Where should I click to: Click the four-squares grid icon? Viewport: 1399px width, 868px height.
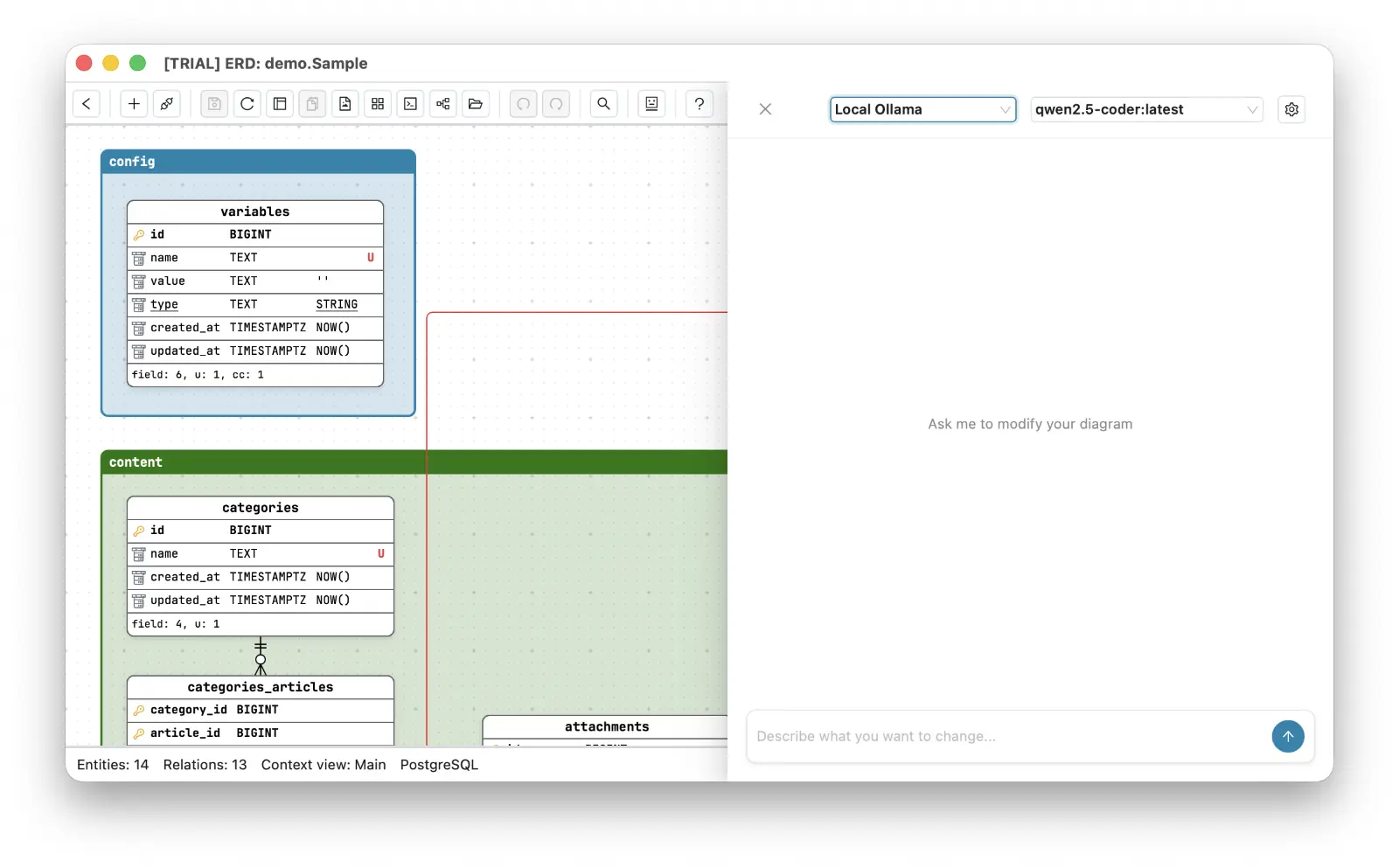coord(378,104)
